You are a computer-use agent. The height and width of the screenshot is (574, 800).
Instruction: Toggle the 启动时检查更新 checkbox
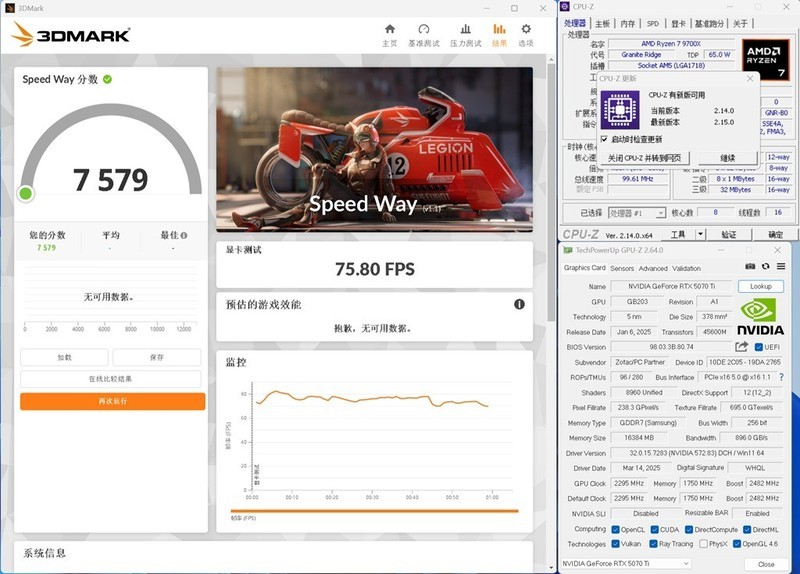[x=604, y=139]
